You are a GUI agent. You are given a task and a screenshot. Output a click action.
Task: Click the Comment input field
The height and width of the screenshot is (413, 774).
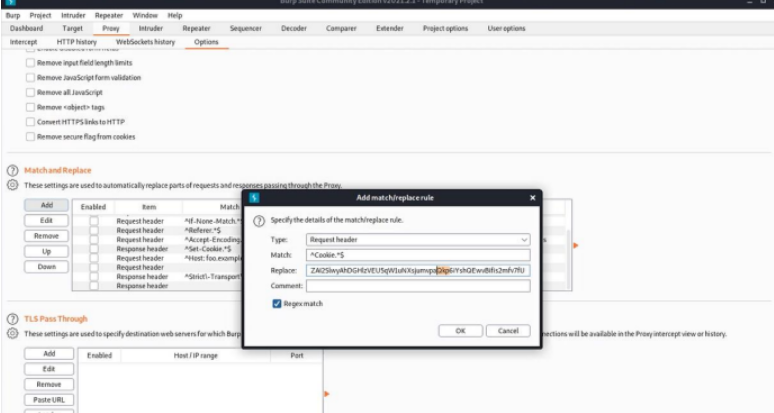418,286
